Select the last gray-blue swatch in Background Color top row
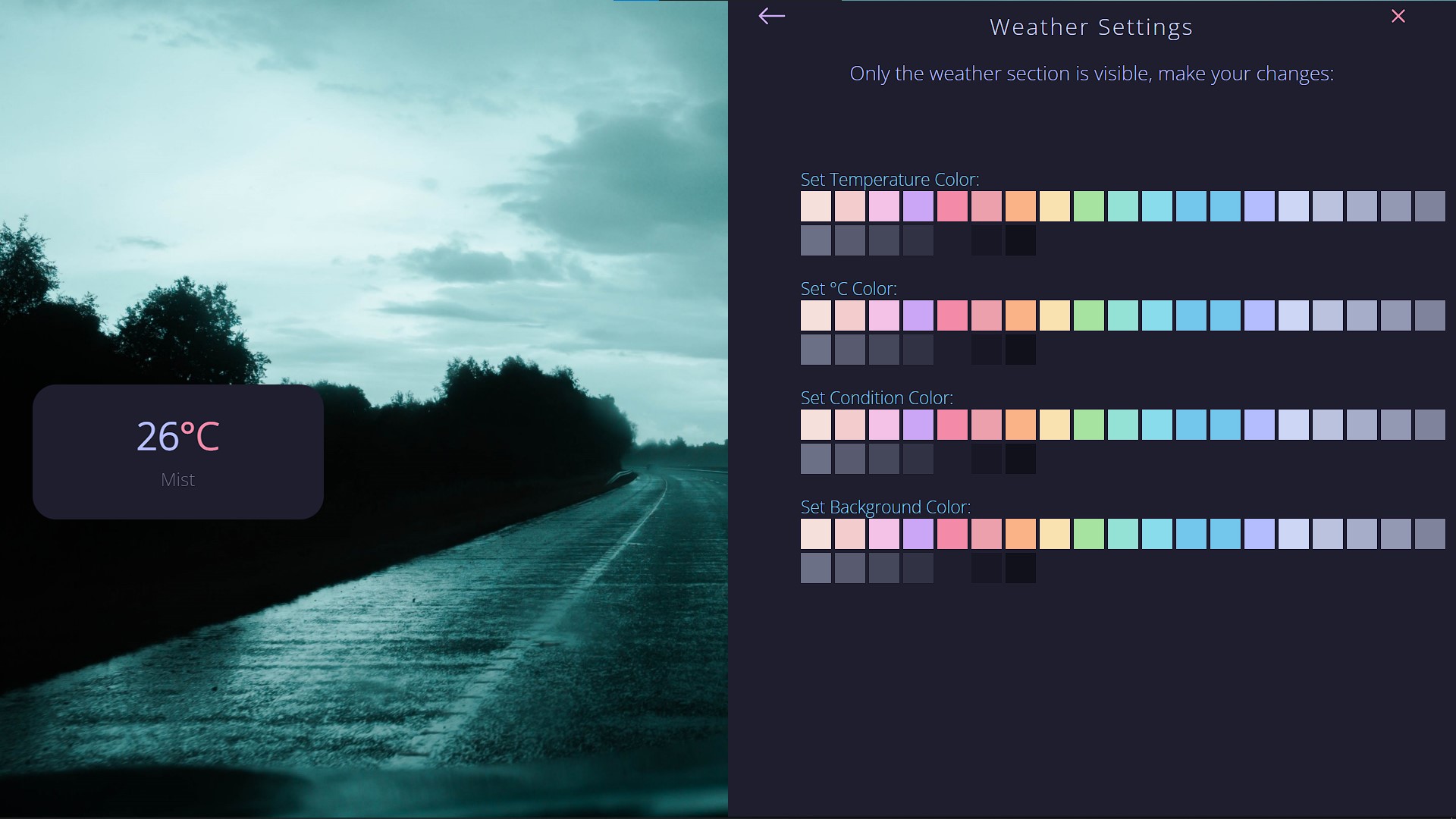 [1430, 534]
